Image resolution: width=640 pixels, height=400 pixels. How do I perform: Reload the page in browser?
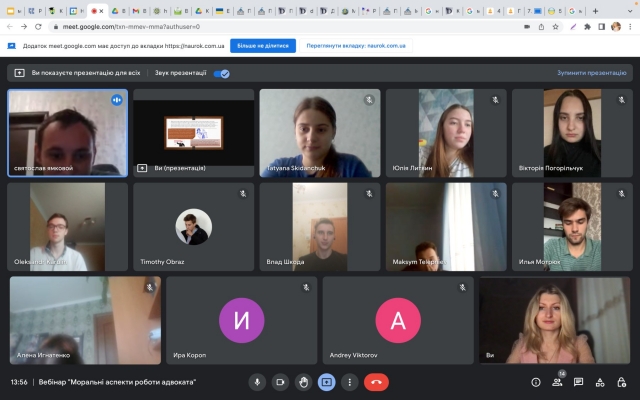38,27
